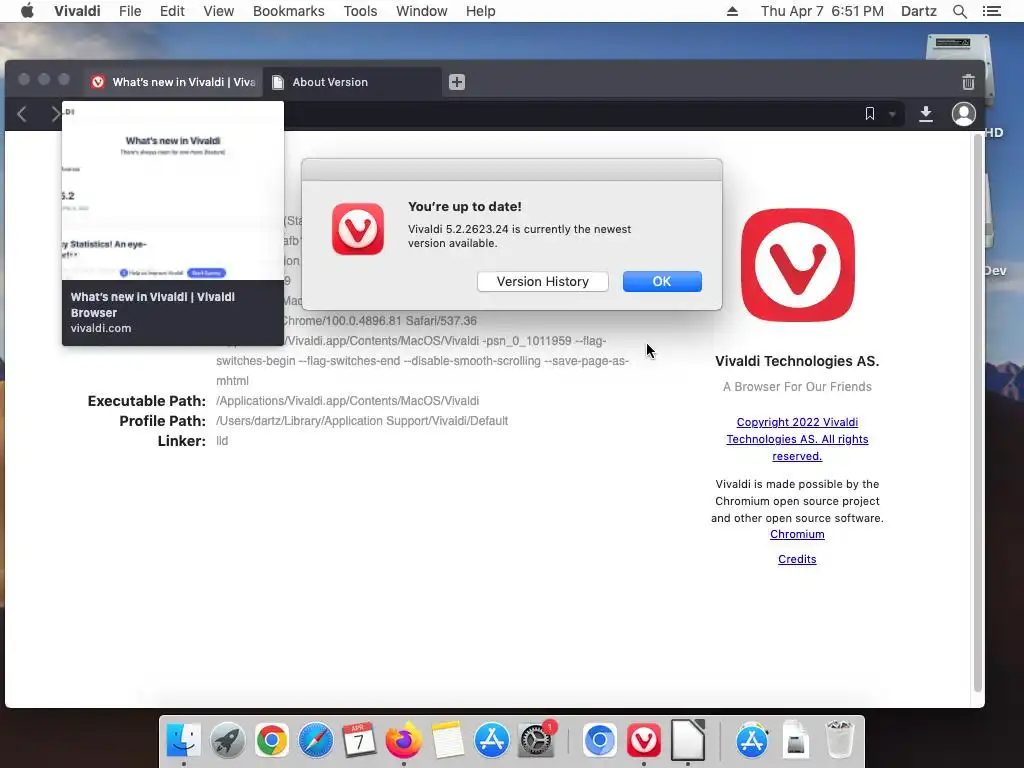Click the date and time in menu bar
The height and width of the screenshot is (768, 1024).
(822, 11)
